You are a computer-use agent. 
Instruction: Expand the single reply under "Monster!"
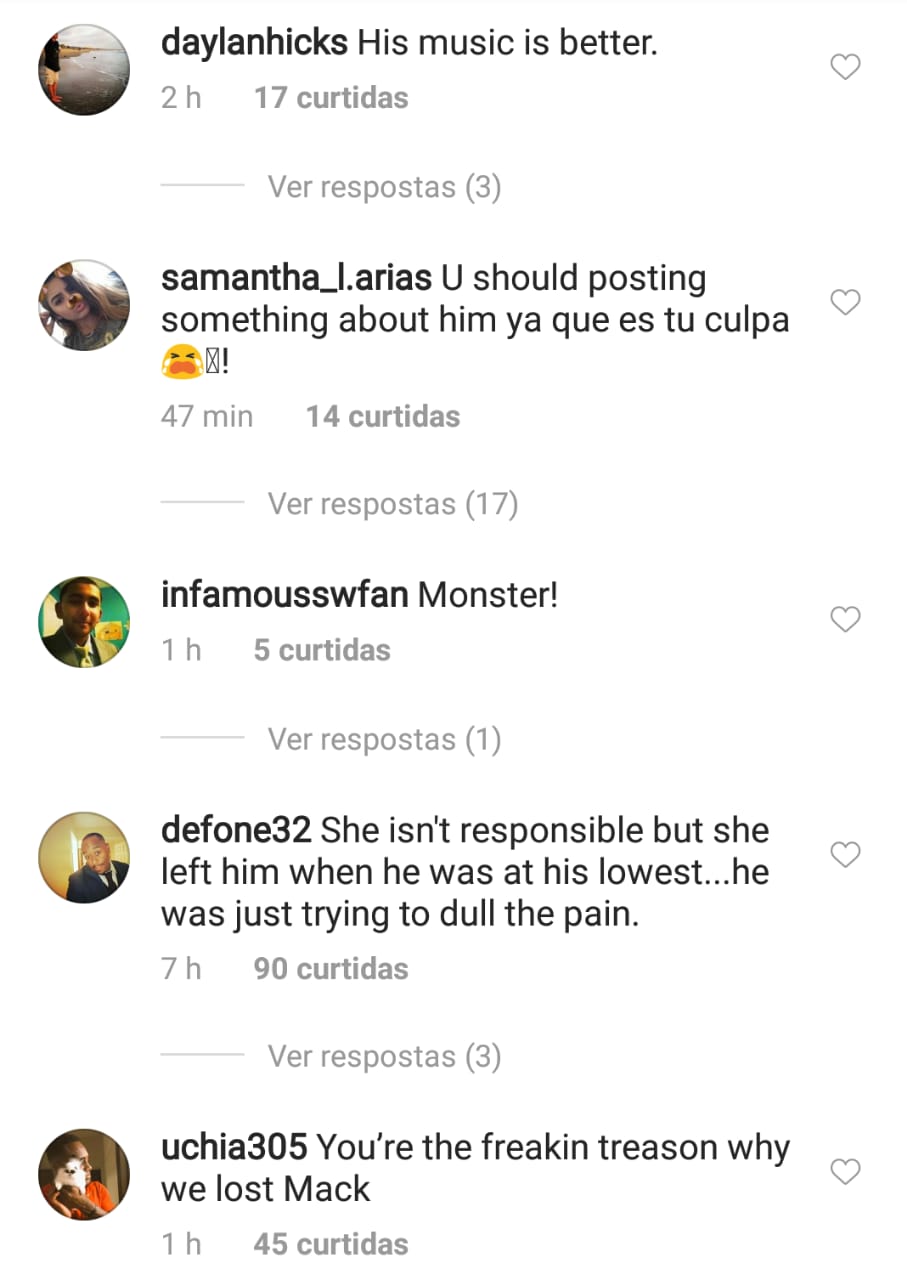pyautogui.click(x=384, y=739)
